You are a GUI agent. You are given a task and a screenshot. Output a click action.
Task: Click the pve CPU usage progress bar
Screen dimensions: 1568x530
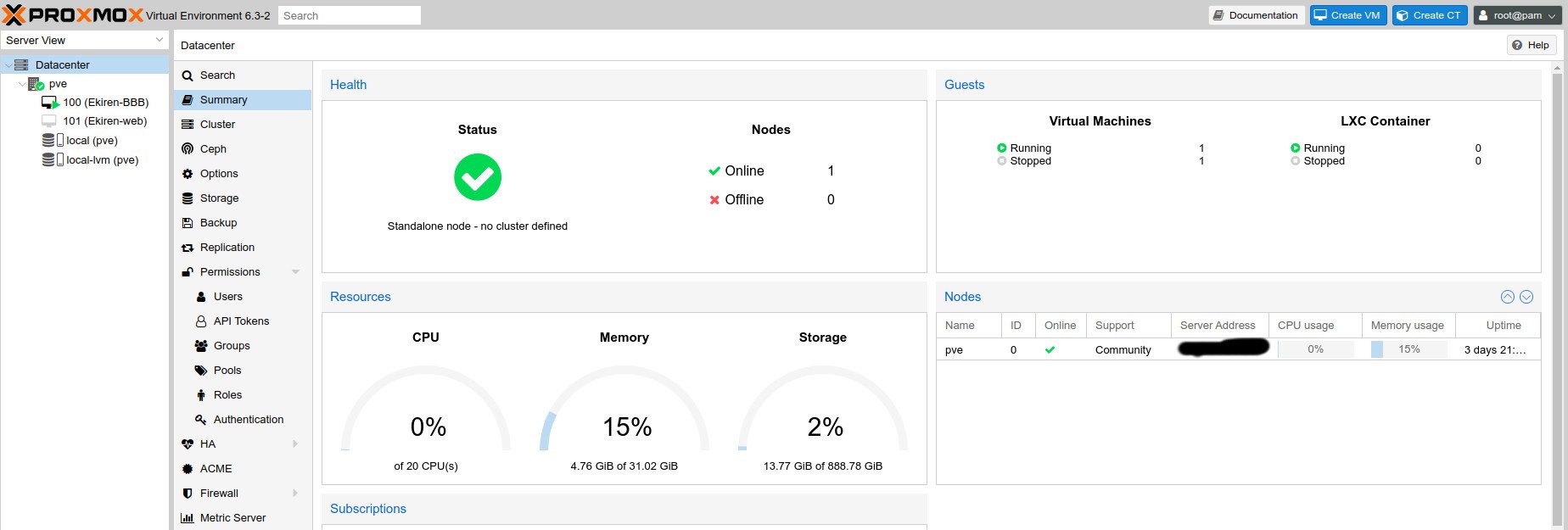tap(1315, 349)
